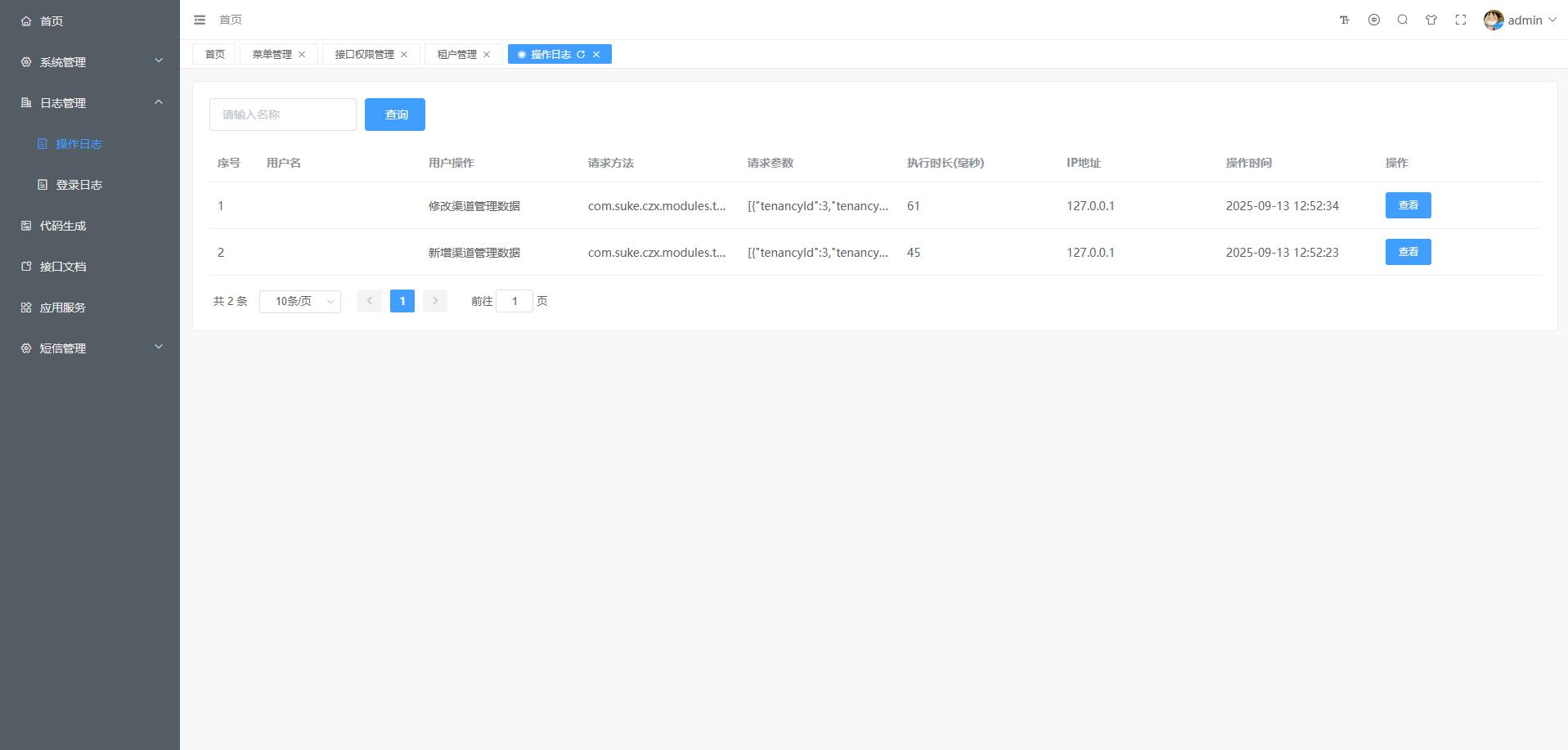The width and height of the screenshot is (1568, 750).
Task: Click the circular icon next to font size
Action: coord(1374,20)
